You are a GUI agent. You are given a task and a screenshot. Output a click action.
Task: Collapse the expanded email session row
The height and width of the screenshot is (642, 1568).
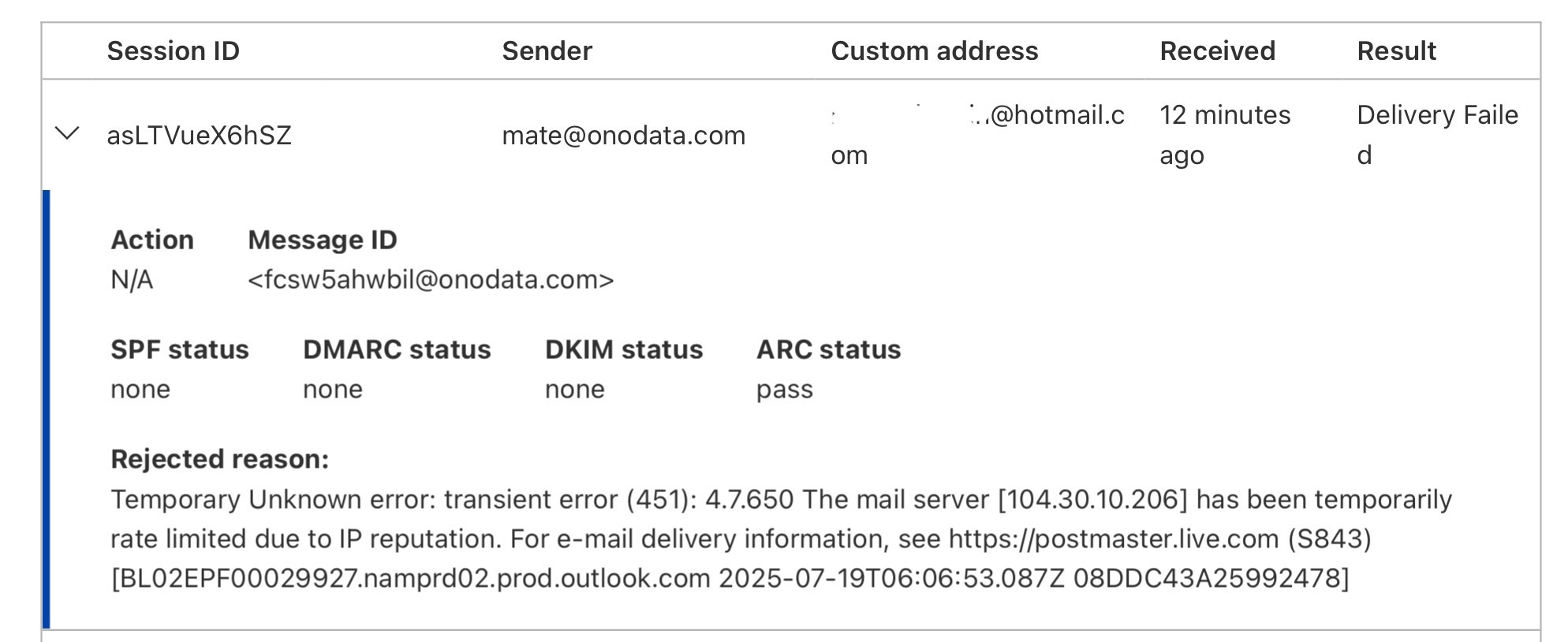[68, 133]
